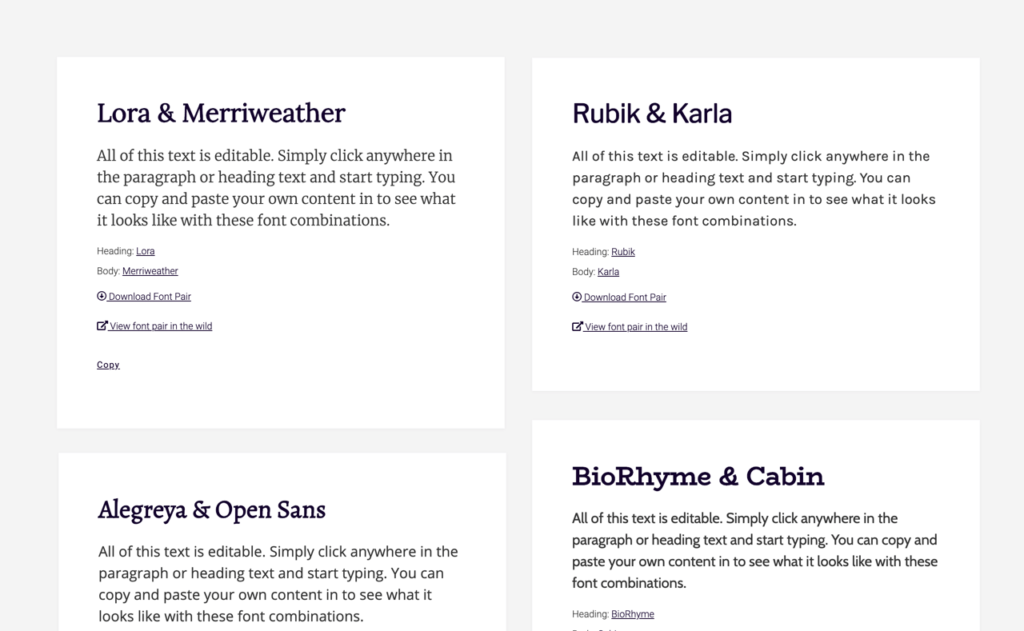Open the Rubik heading font link
This screenshot has height=631, width=1024.
tap(623, 251)
